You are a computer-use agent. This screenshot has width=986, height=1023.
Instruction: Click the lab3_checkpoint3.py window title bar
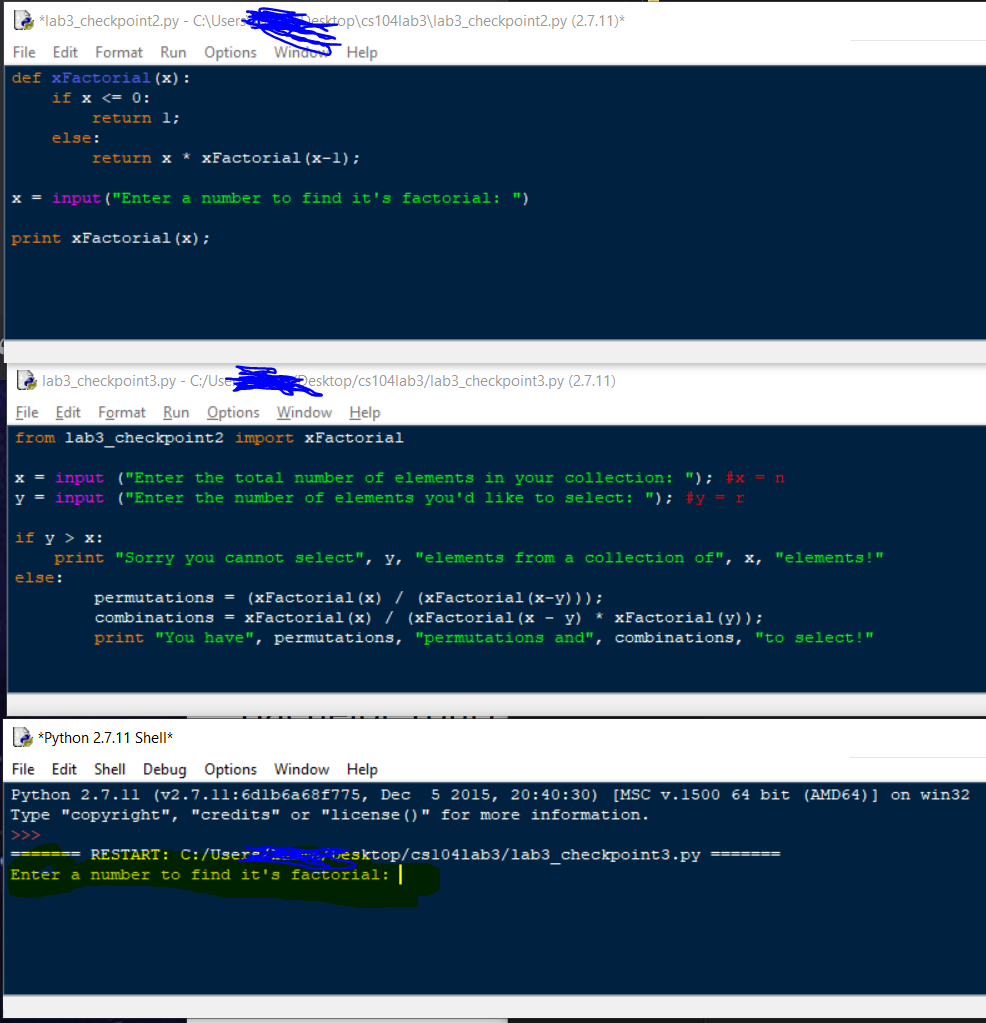pyautogui.click(x=496, y=380)
